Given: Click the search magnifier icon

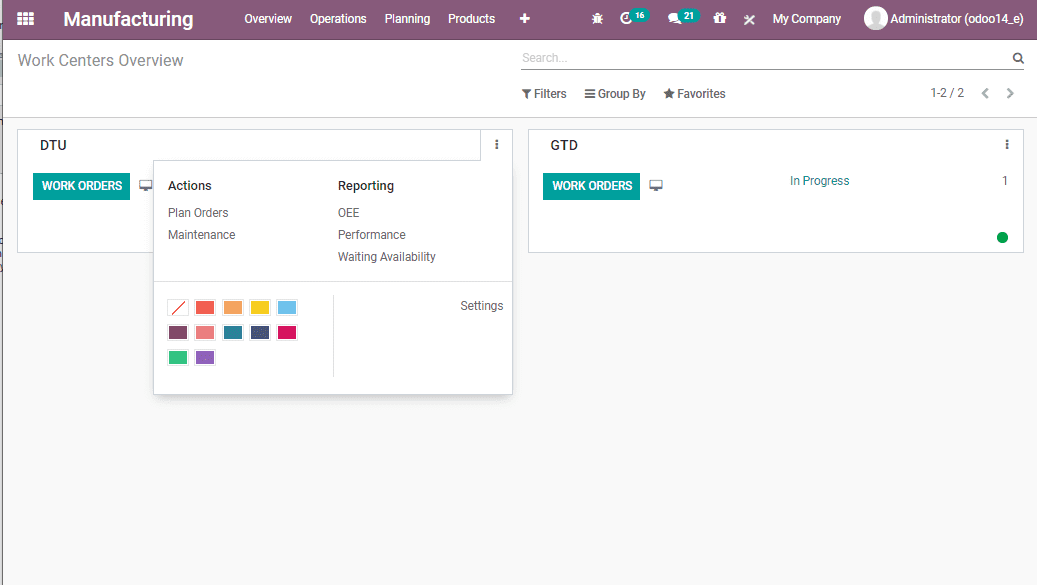Looking at the screenshot, I should [x=1018, y=57].
